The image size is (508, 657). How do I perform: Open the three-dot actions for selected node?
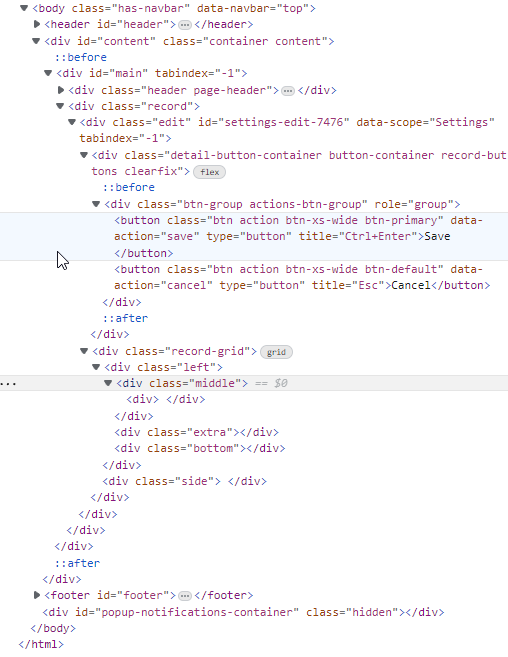(8, 383)
